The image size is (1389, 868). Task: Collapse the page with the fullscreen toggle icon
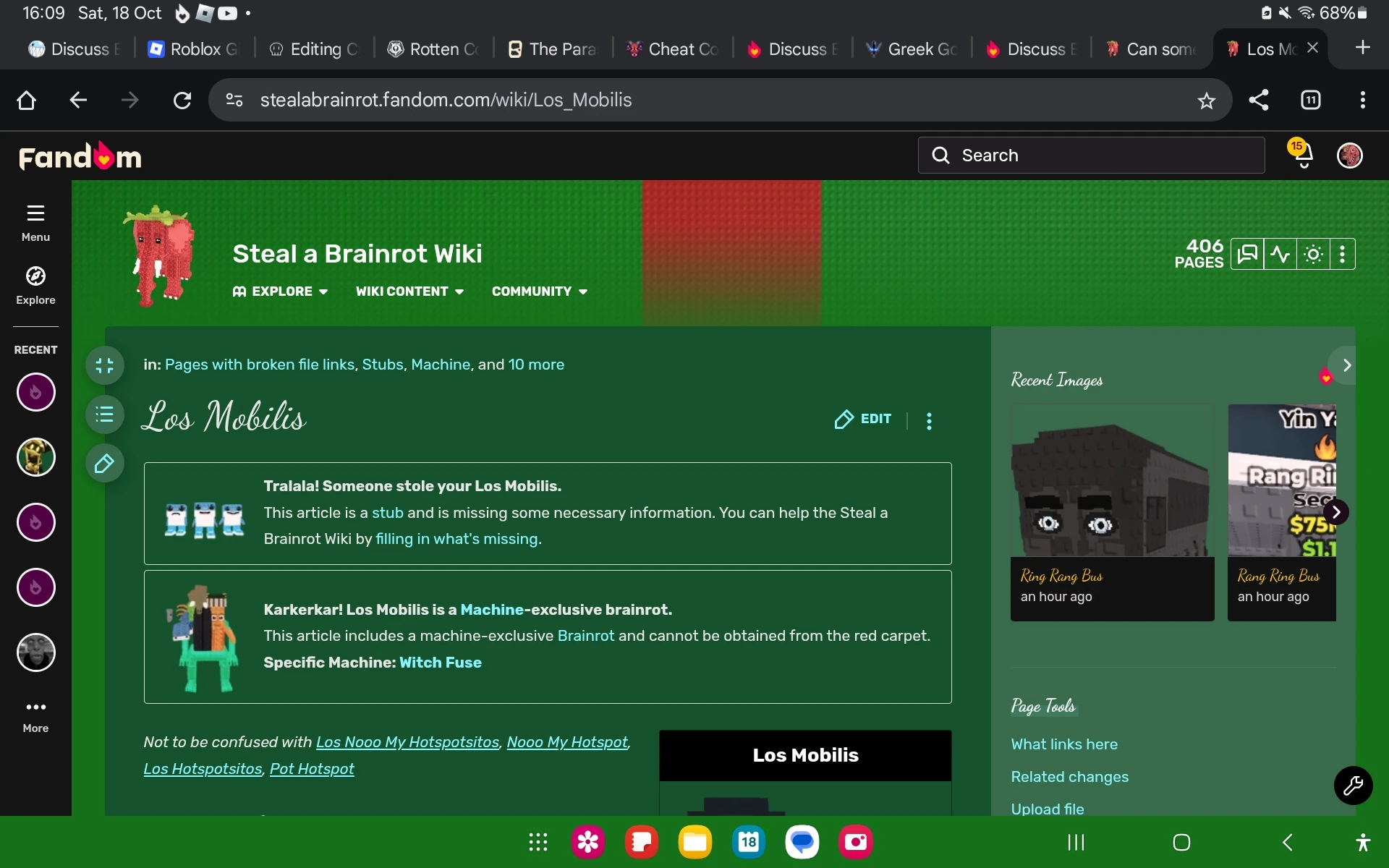105,365
